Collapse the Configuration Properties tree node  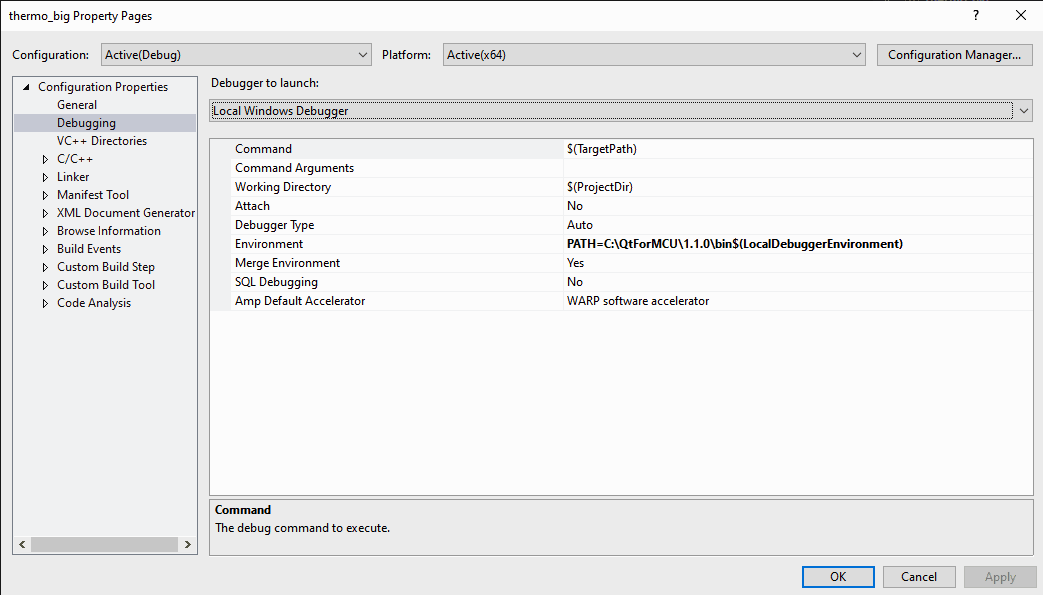26,87
